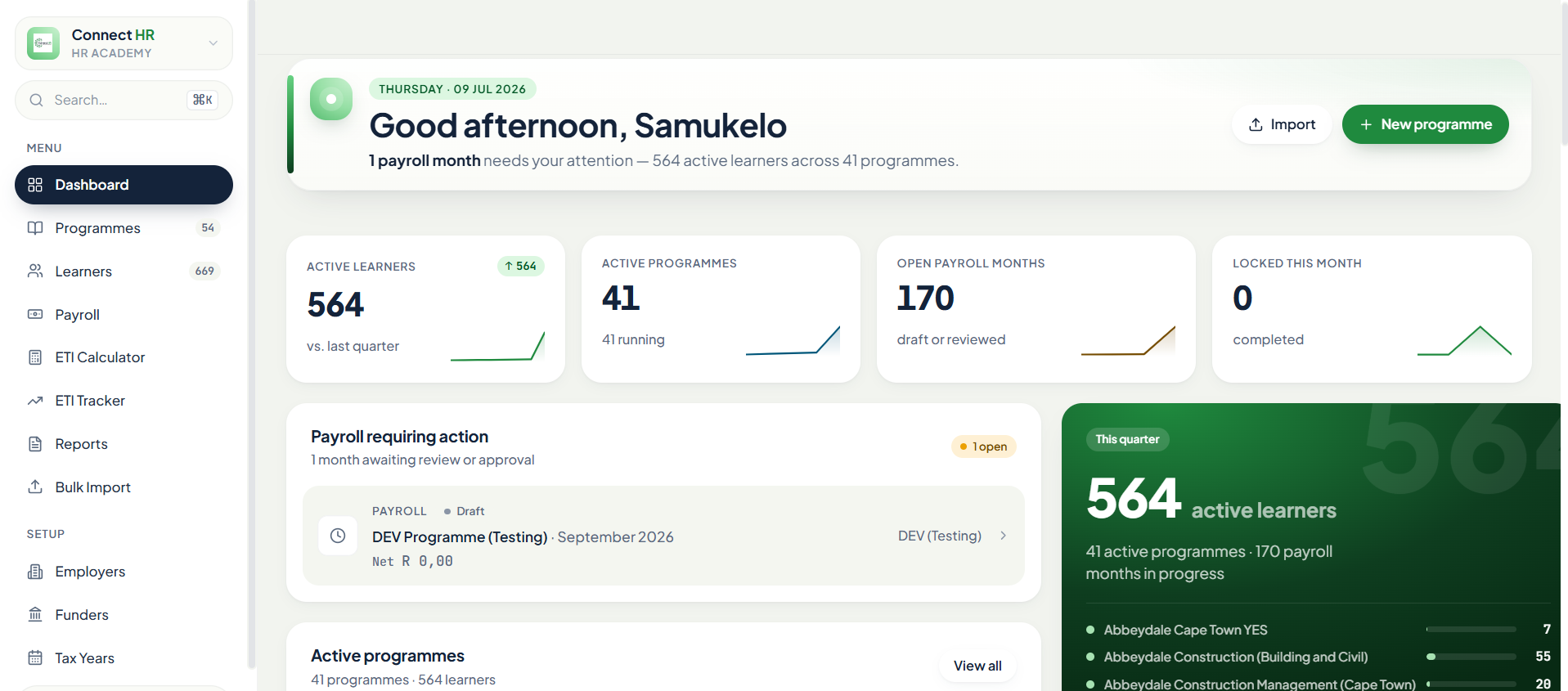Click the green greeting avatar icon
The image size is (1568, 691).
point(331,99)
